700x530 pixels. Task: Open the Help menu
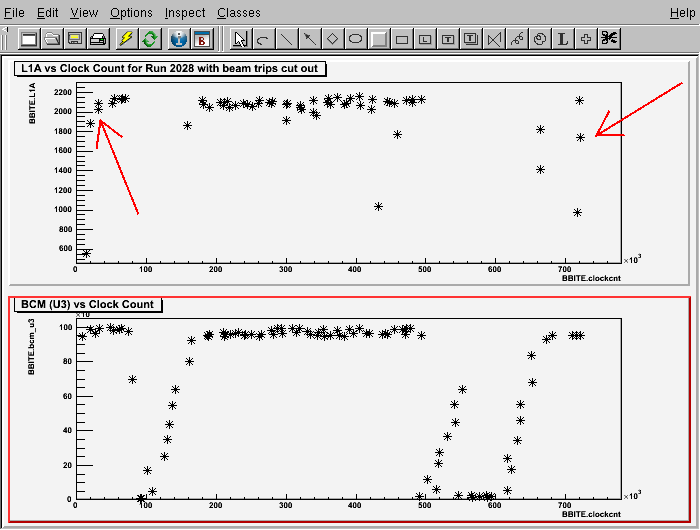pos(683,13)
